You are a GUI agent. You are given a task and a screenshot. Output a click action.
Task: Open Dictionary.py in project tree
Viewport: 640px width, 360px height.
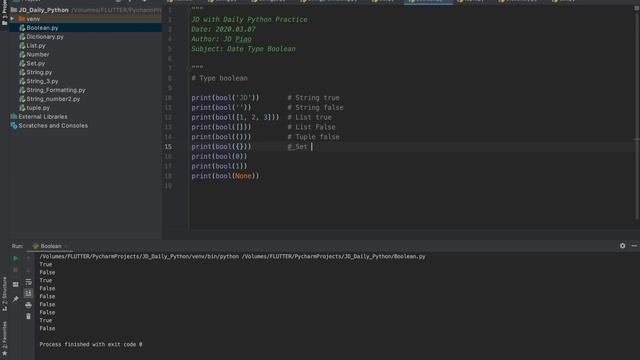click(x=44, y=37)
